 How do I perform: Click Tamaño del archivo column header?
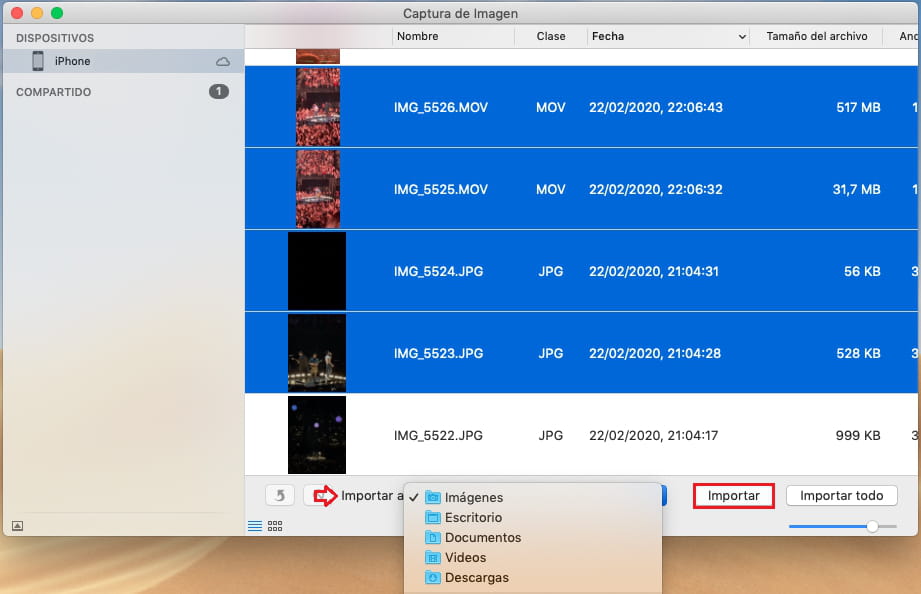click(x=816, y=36)
